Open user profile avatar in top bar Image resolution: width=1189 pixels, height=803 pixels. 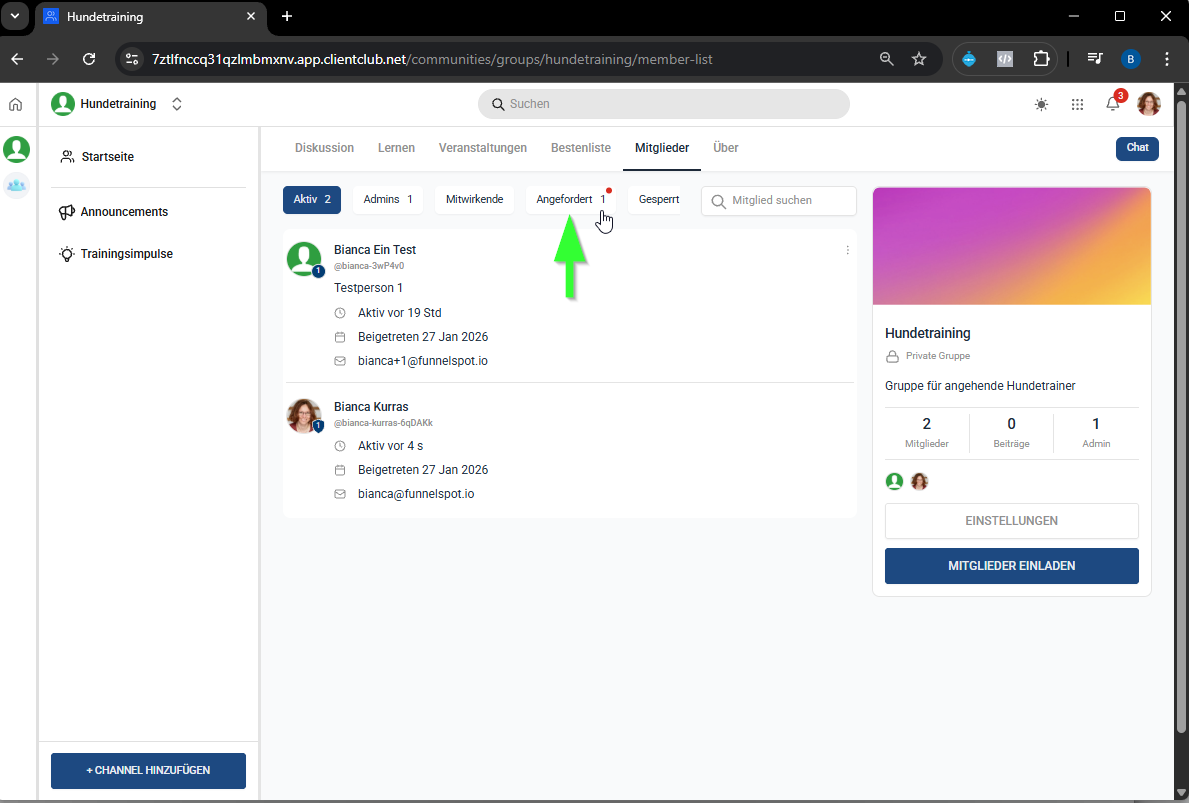[x=1148, y=104]
